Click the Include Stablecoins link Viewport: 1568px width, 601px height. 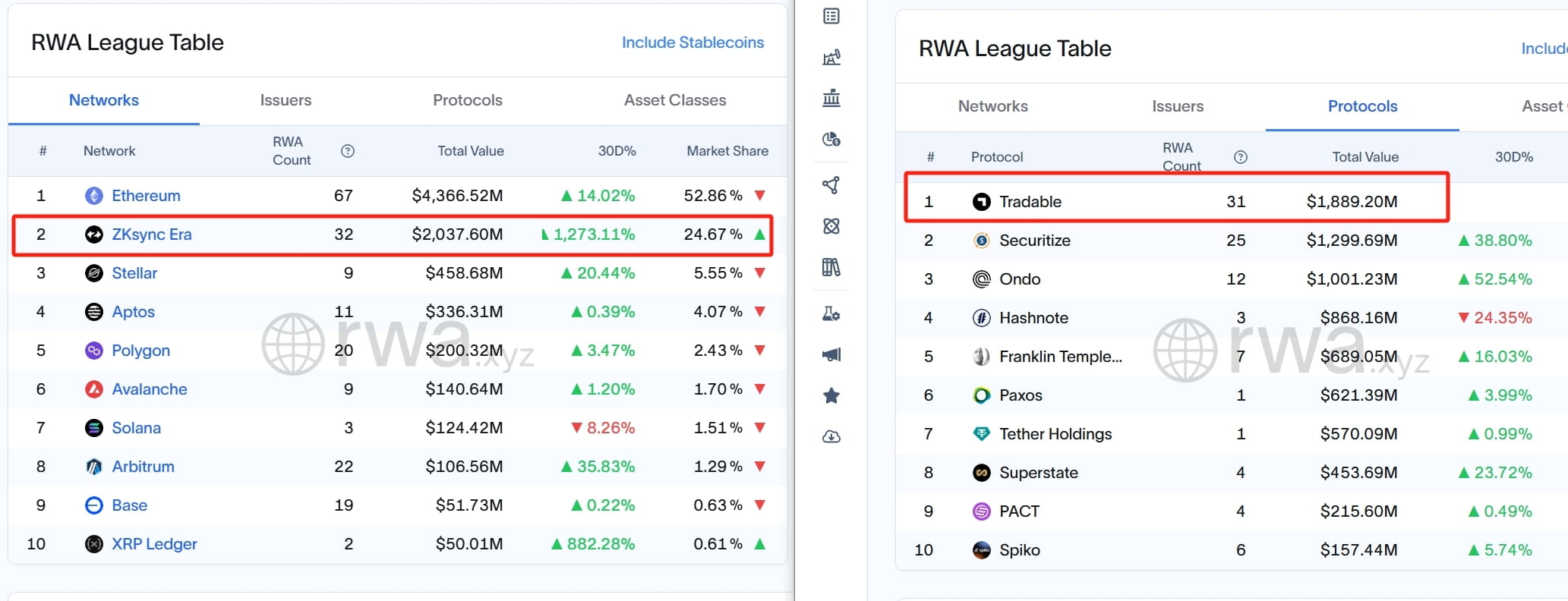point(693,42)
